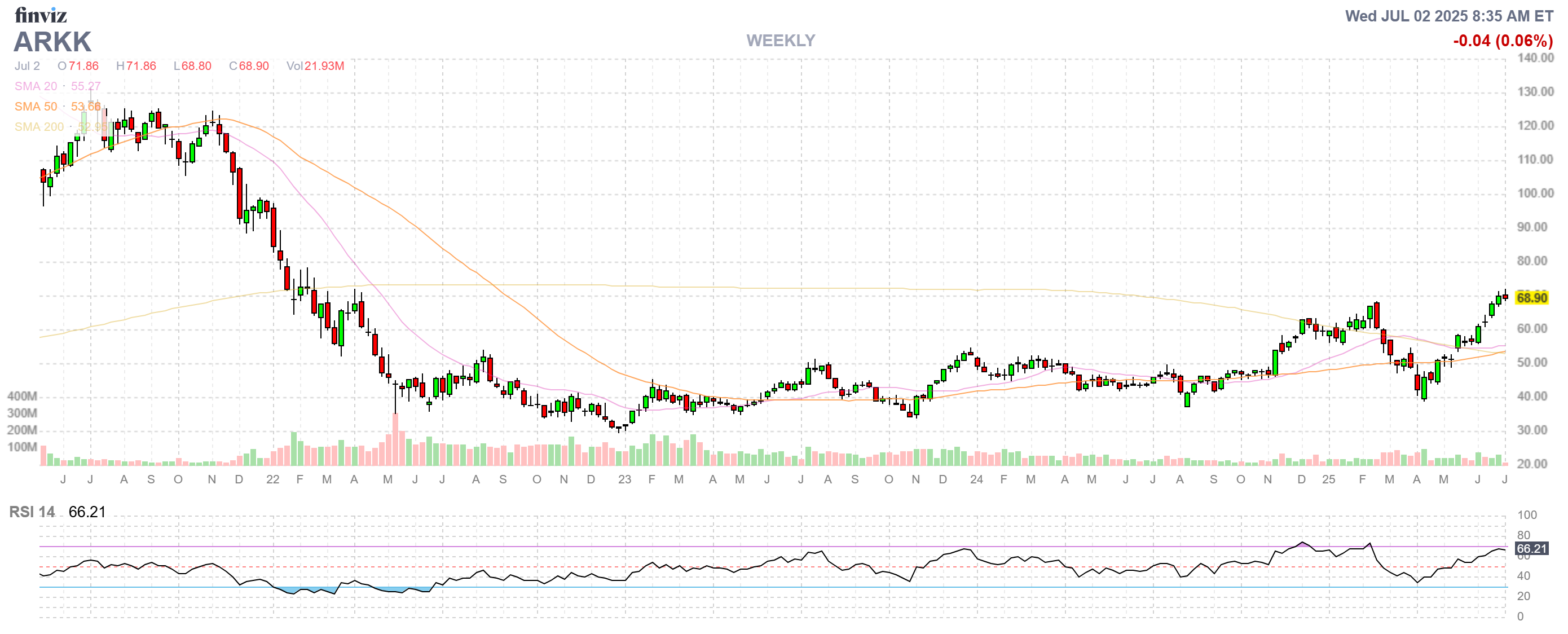
Task: Click the RSI 14 indicator label
Action: (x=32, y=512)
